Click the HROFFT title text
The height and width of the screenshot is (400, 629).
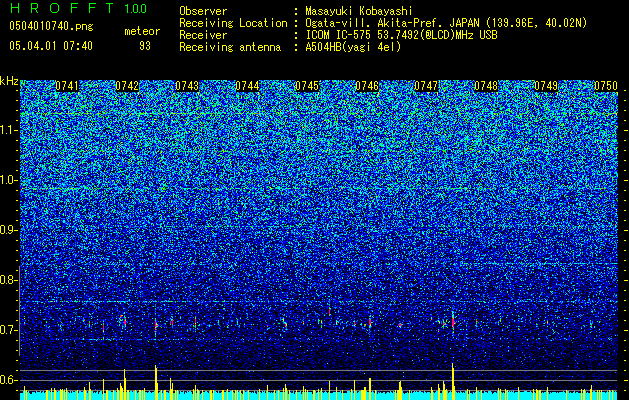[62, 8]
